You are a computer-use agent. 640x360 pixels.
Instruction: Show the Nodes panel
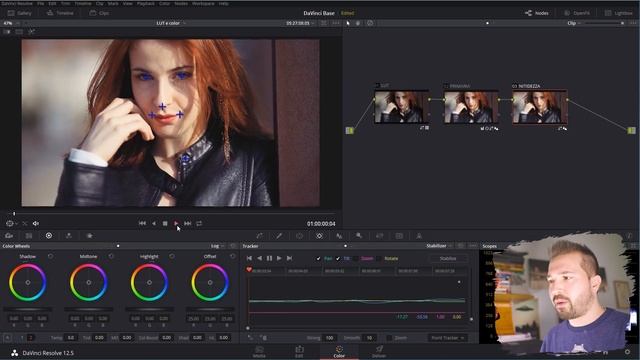pyautogui.click(x=537, y=13)
